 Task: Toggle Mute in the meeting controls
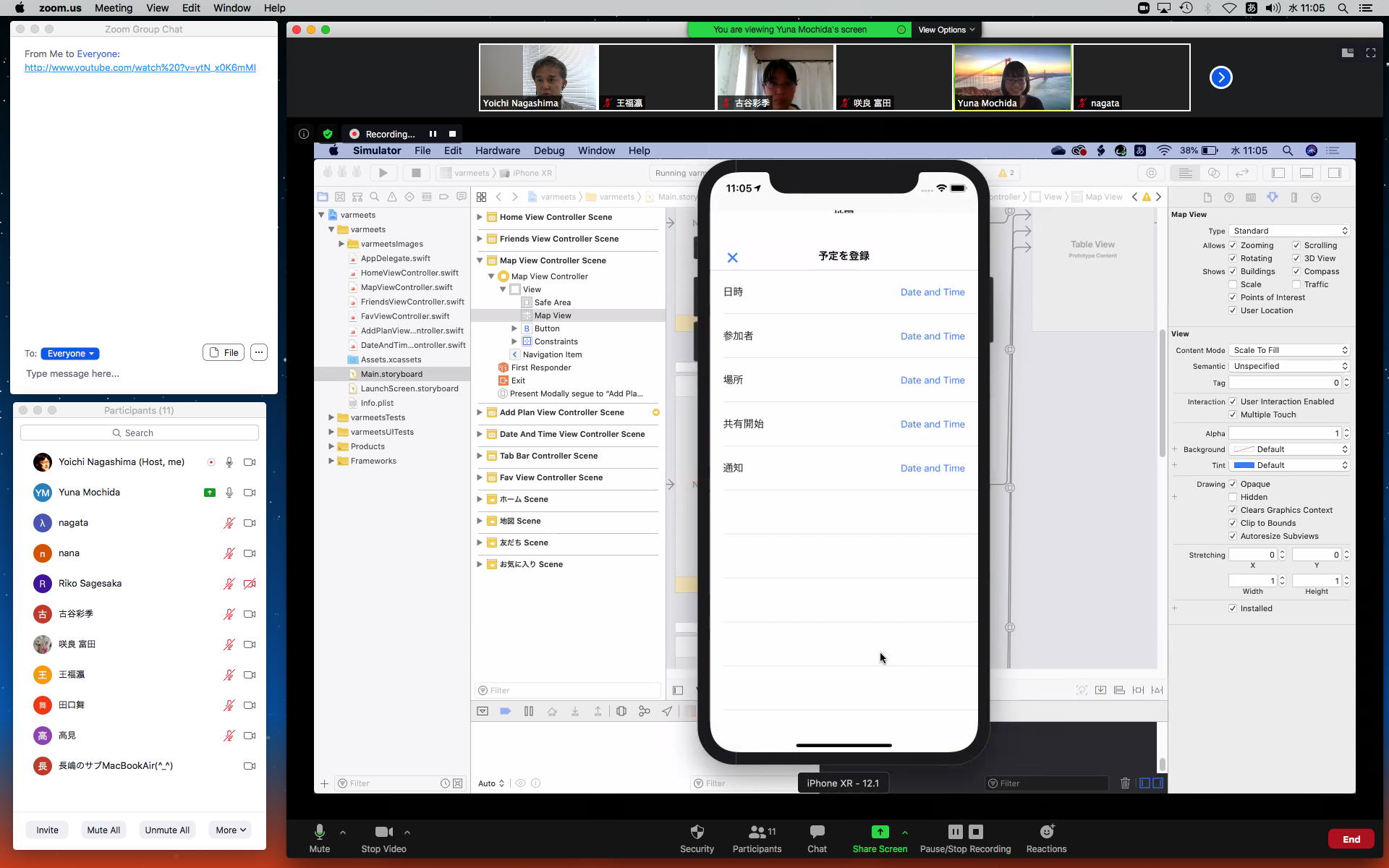coord(319,833)
